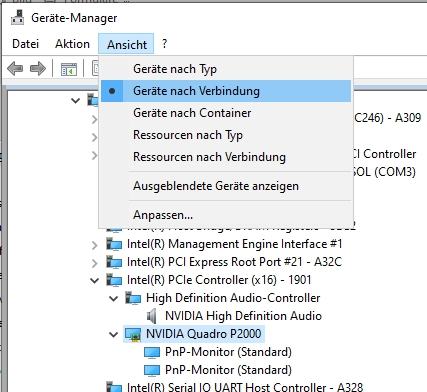This screenshot has height=392, width=427.
Task: Select the second PnP-Monitor (Standard) entry
Action: pyautogui.click(x=228, y=370)
